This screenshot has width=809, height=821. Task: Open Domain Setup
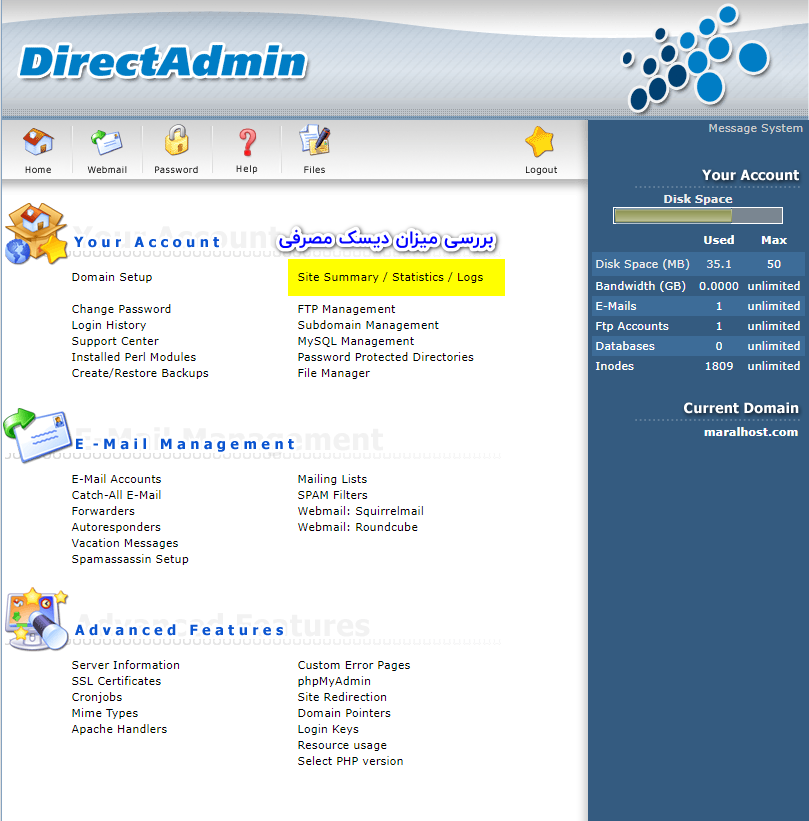(112, 277)
